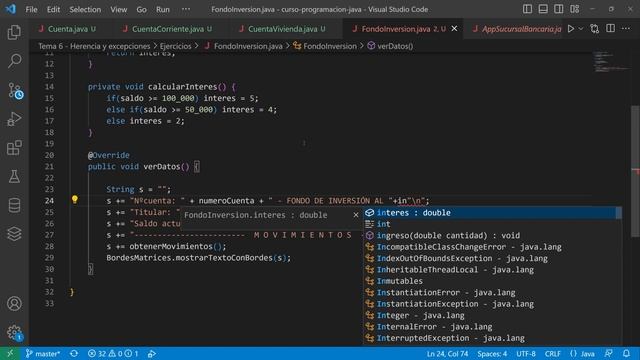Run the Java file with play button
Viewport: 640px width, 360px height.
[571, 29]
